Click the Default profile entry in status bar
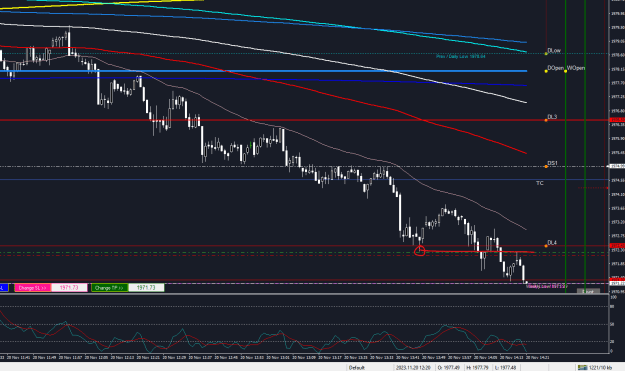 point(357,367)
